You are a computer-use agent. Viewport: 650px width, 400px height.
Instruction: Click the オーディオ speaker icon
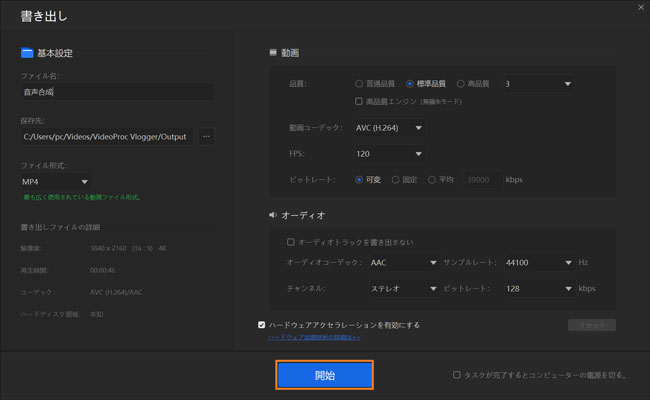(x=273, y=215)
